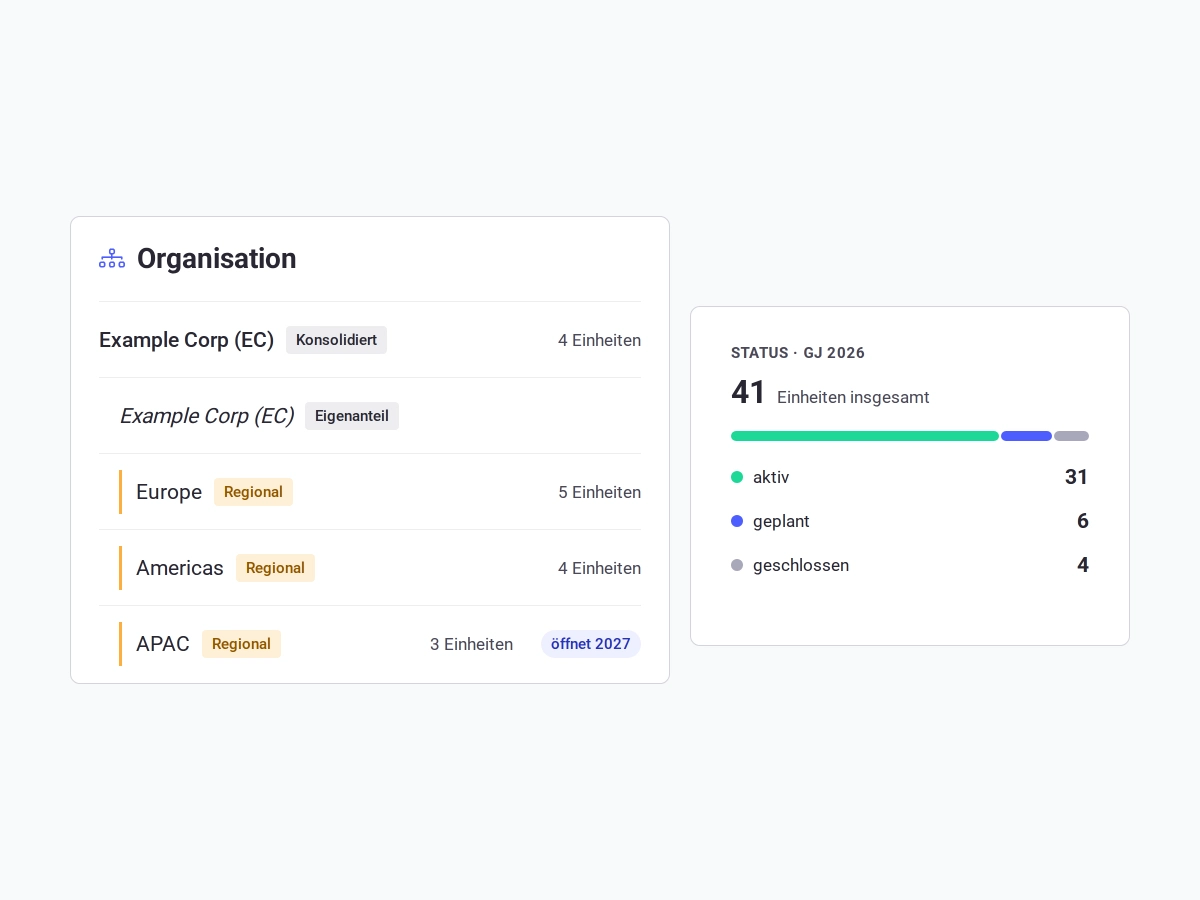Click the gray geschlossen bar segment
The width and height of the screenshot is (1200, 900).
pyautogui.click(x=1071, y=436)
